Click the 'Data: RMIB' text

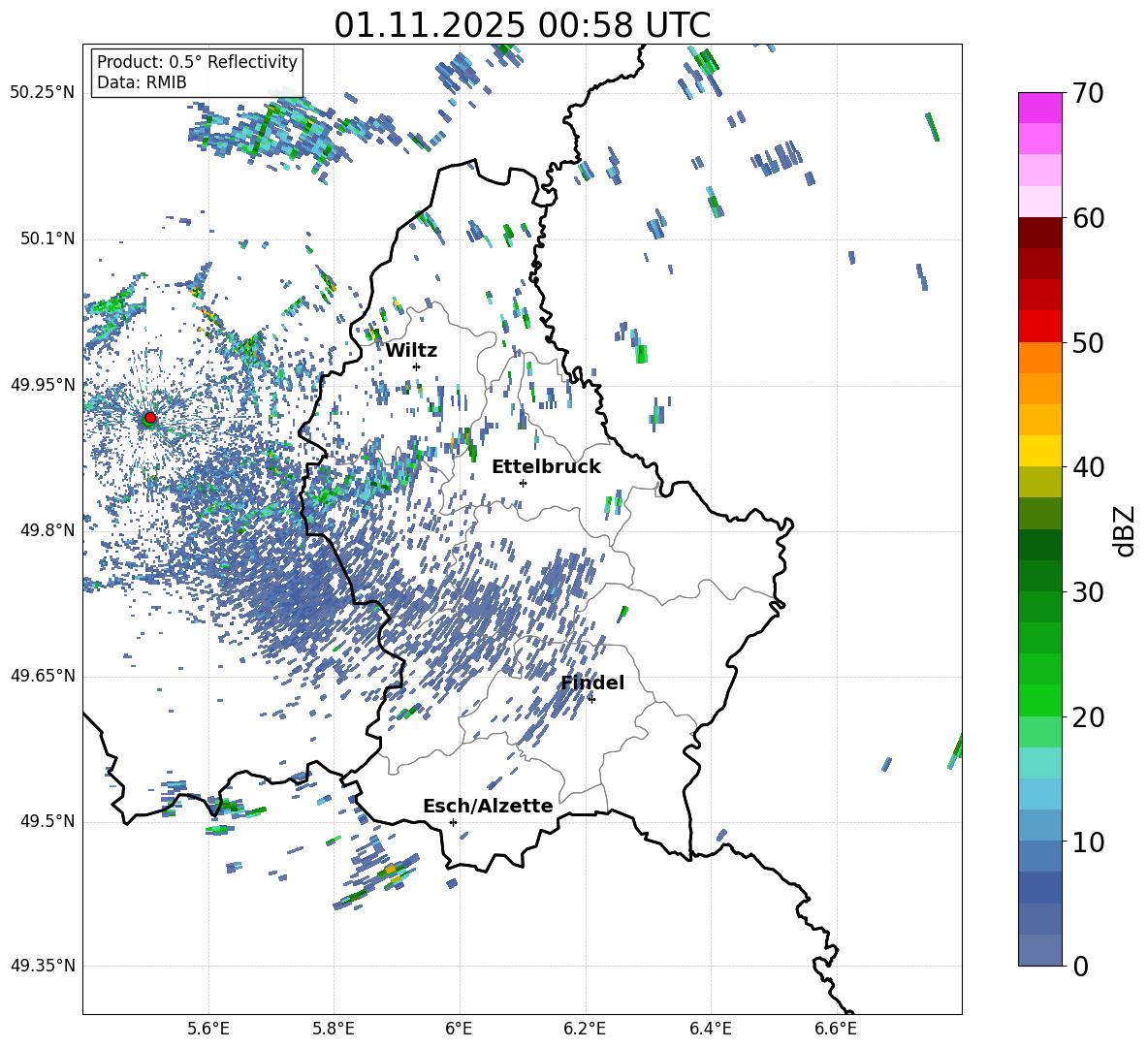(142, 82)
